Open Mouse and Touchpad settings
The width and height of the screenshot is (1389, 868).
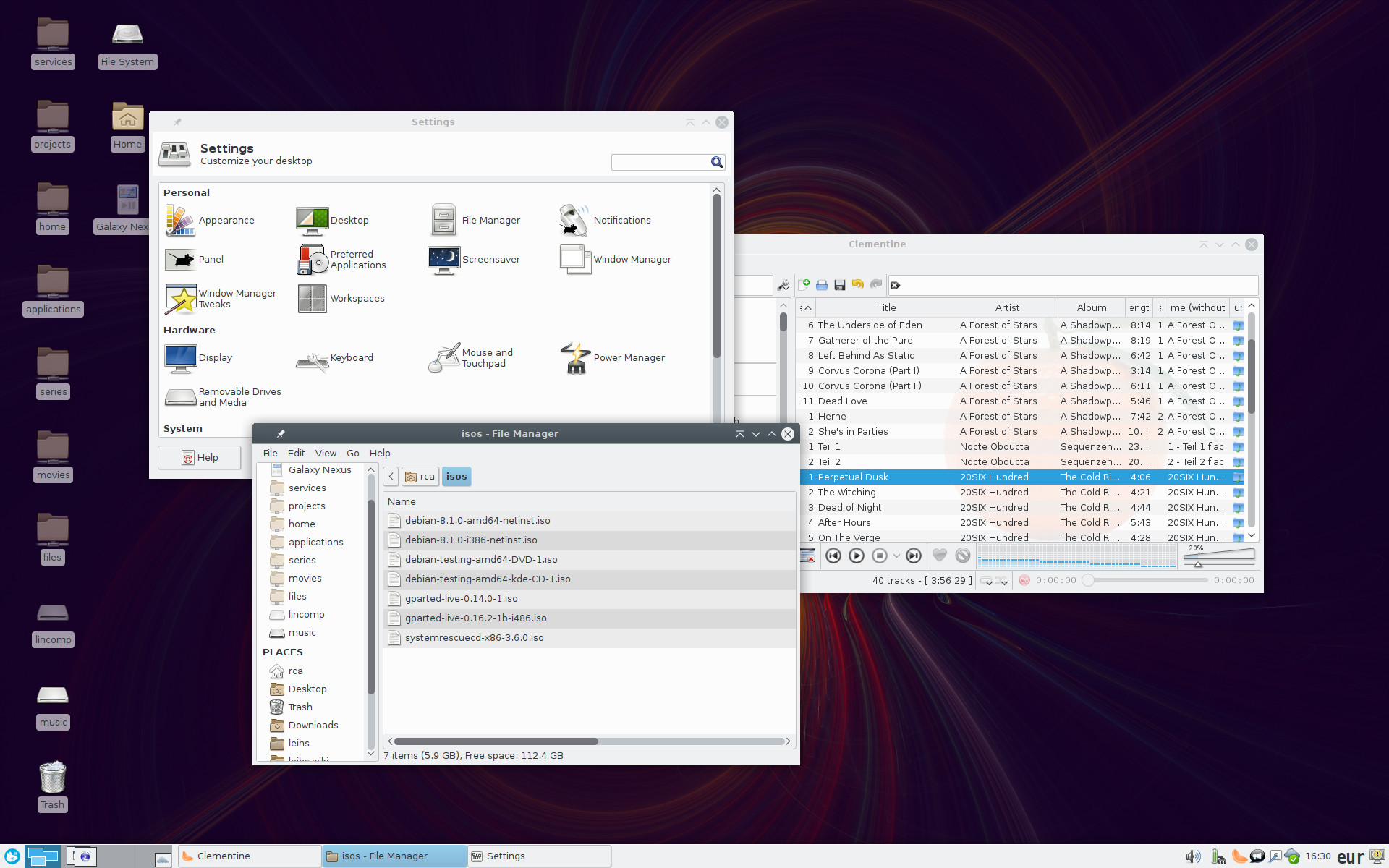(471, 358)
